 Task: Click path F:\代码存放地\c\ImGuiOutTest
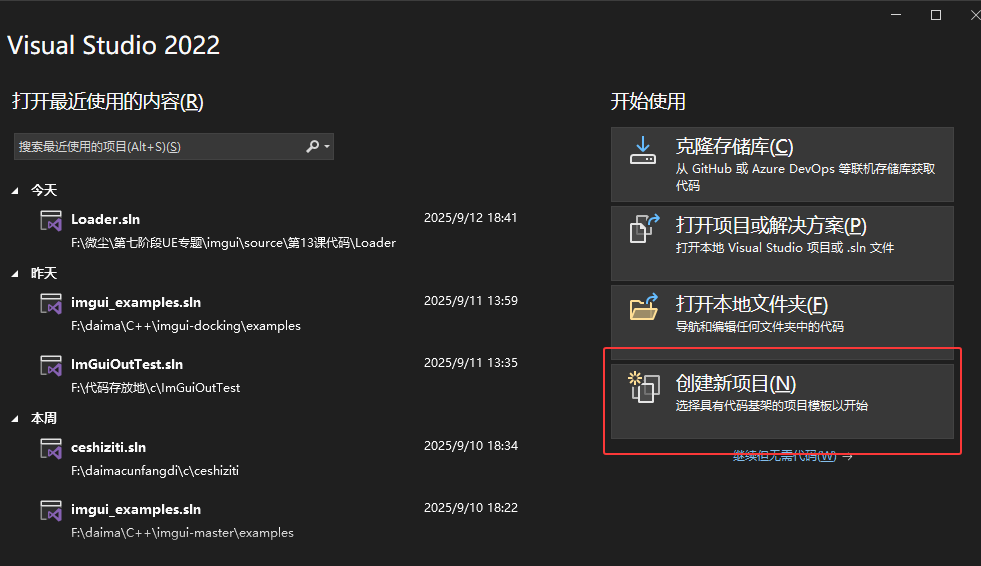coord(155,388)
